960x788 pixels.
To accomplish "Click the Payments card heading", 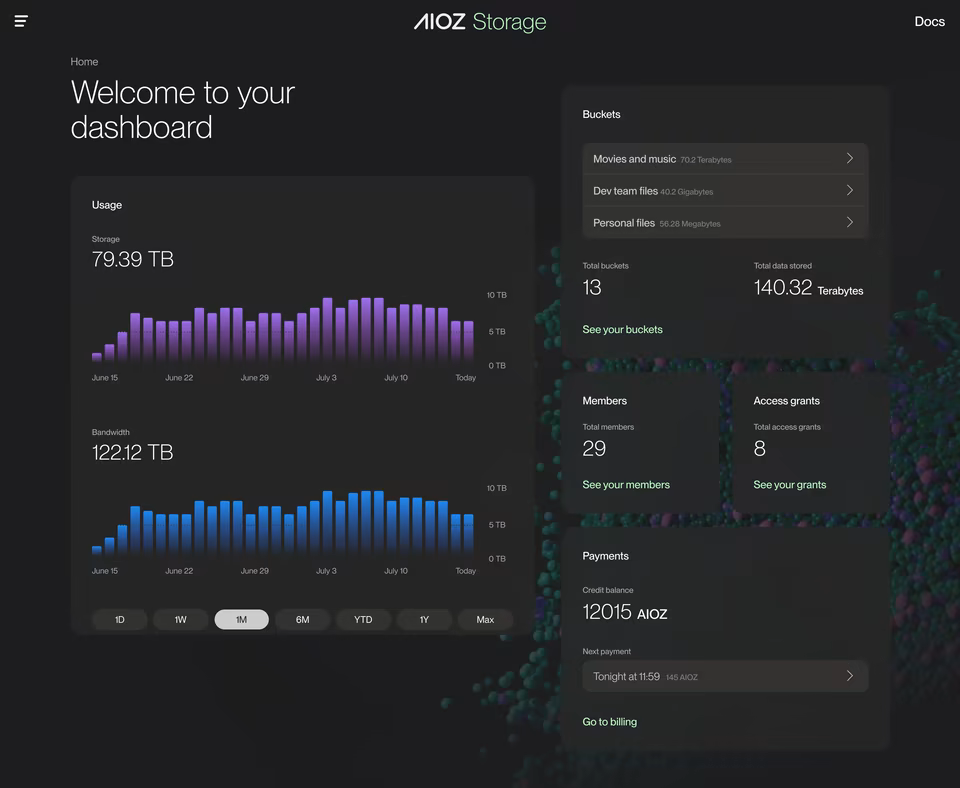I will coord(606,556).
